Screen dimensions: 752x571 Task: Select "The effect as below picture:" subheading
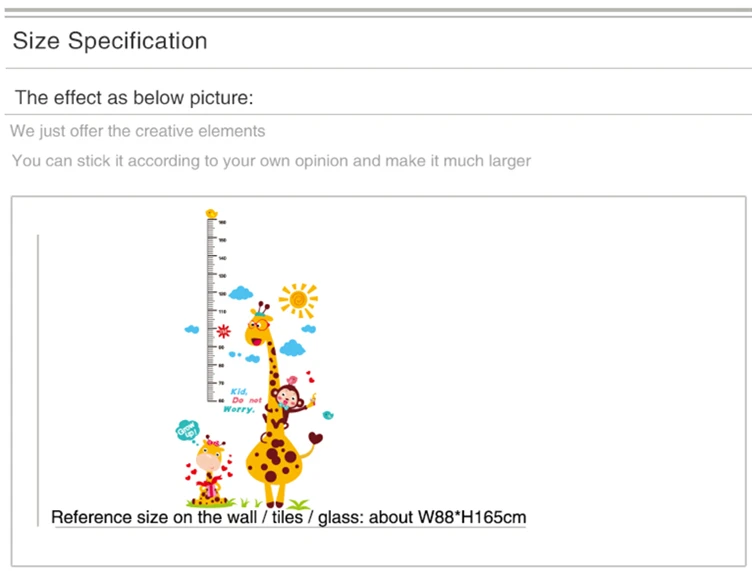134,97
